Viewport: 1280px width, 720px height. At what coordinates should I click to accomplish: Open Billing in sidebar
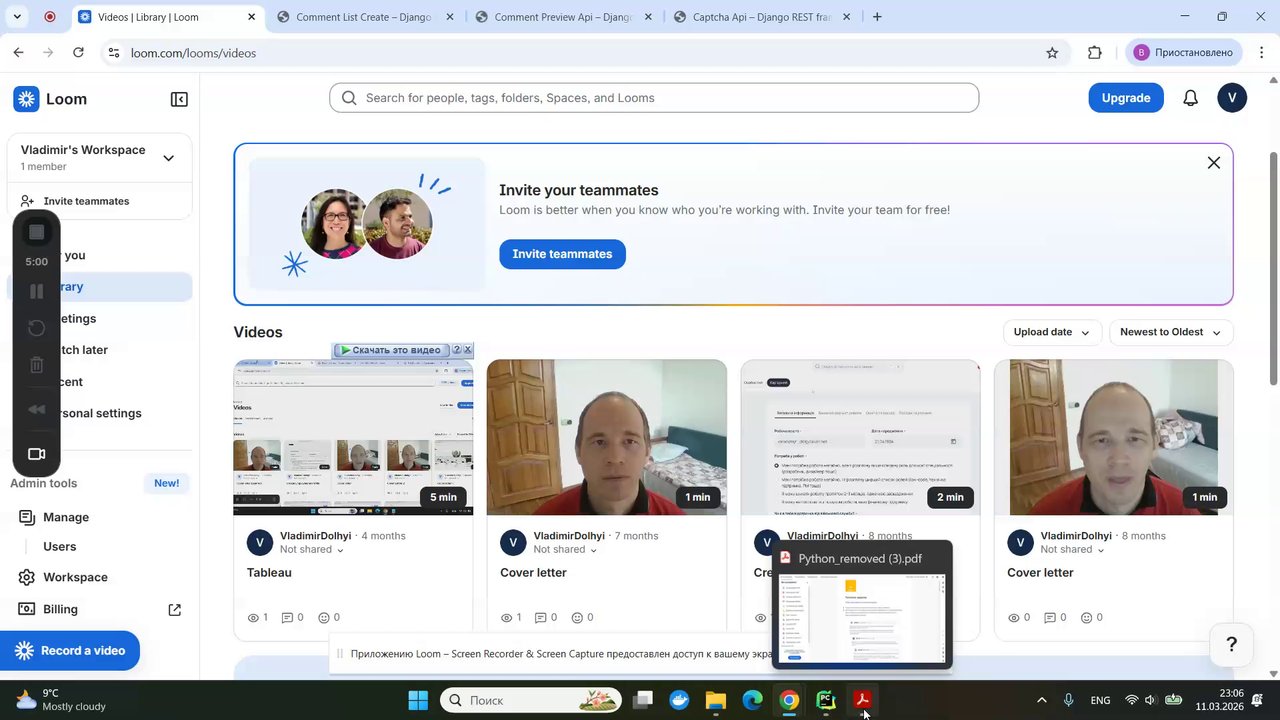pyautogui.click(x=60, y=609)
